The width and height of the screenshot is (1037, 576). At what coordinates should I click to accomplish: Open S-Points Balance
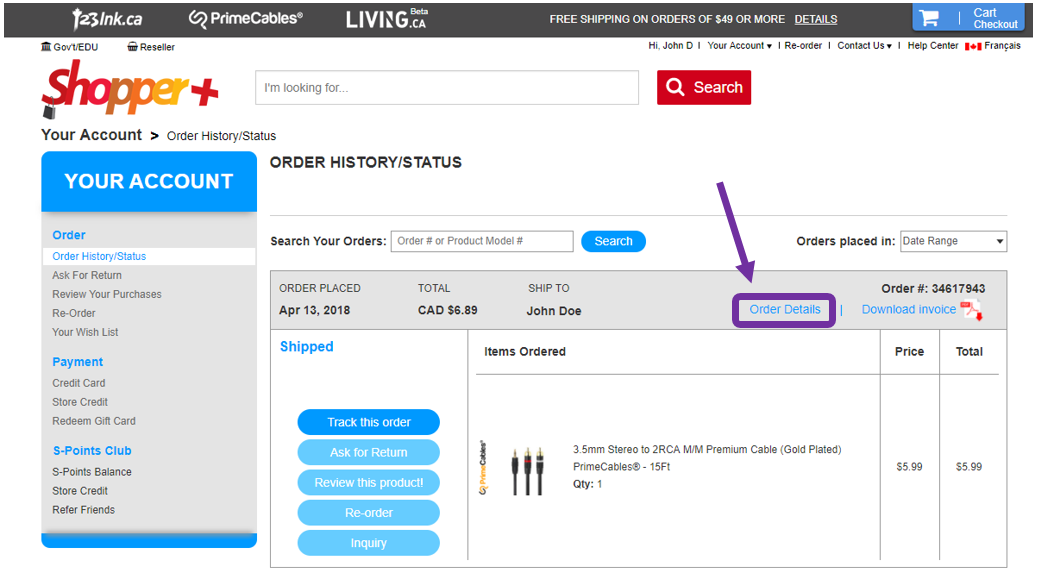click(x=91, y=472)
